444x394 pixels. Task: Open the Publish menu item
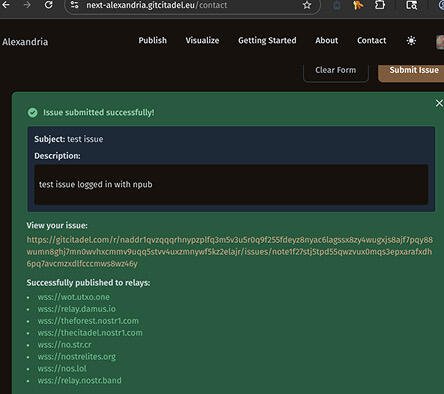coord(153,40)
